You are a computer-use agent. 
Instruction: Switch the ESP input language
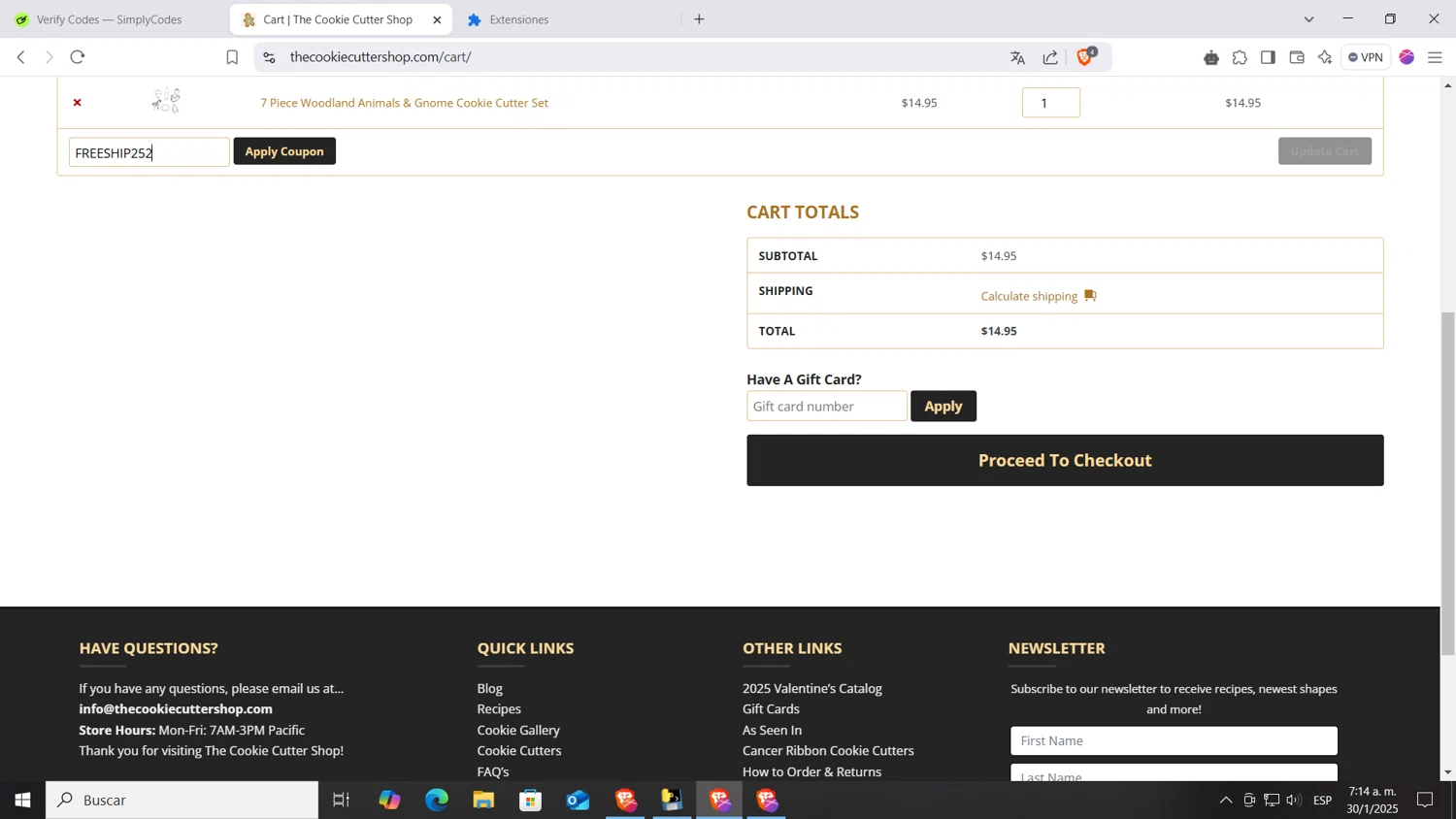(x=1322, y=800)
